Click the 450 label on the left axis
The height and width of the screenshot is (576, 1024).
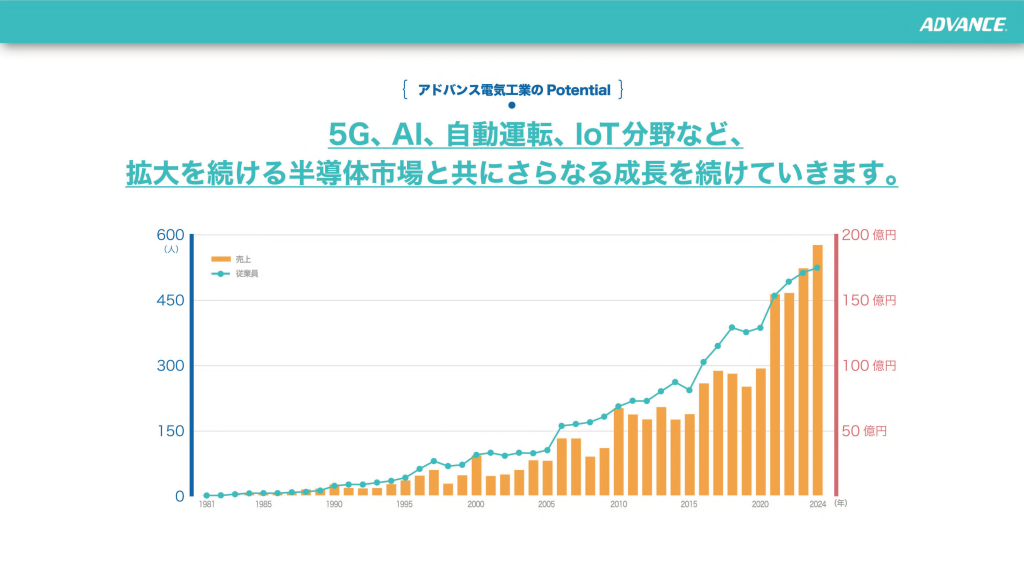click(170, 300)
